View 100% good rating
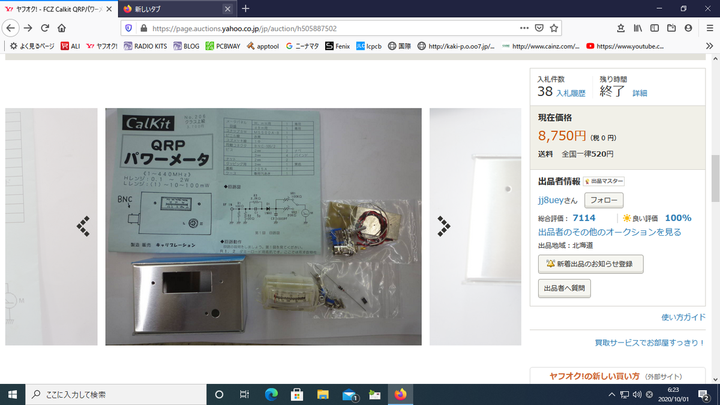The image size is (720, 405). point(678,218)
